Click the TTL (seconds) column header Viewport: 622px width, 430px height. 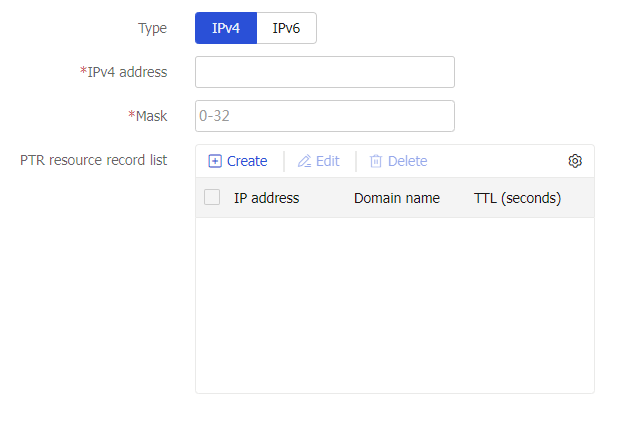[517, 198]
